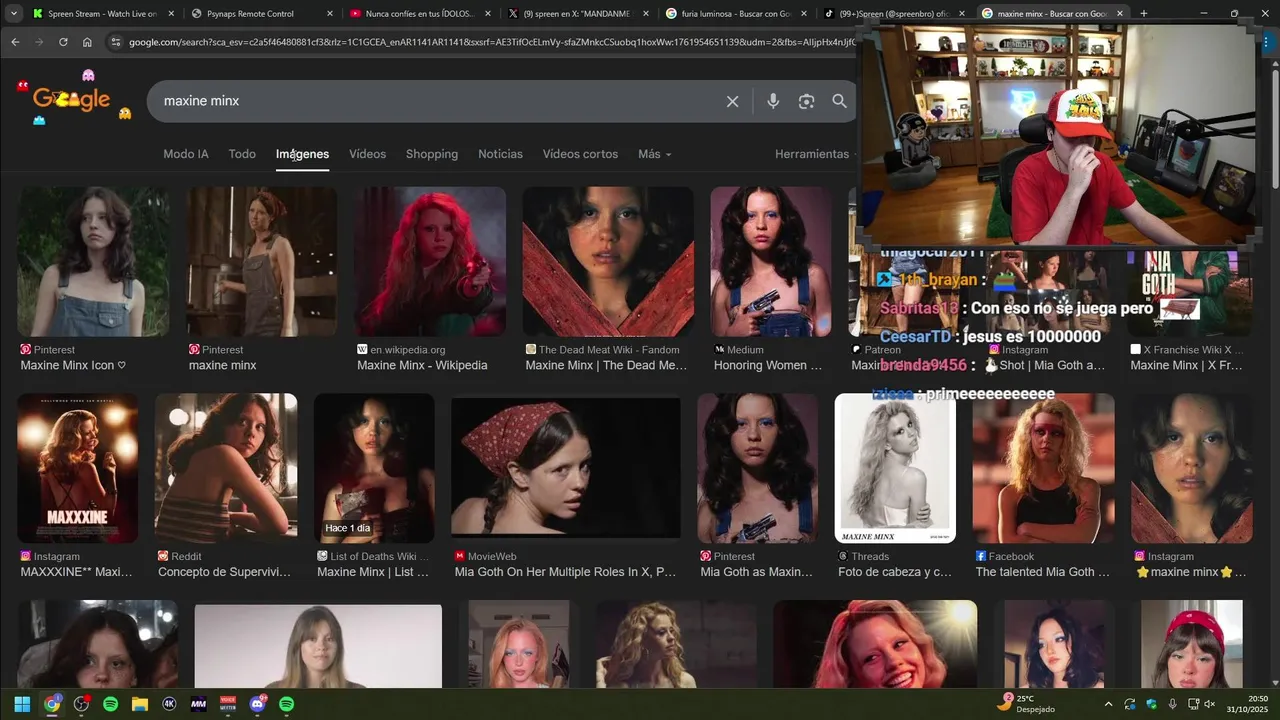Submit search with the magnifier icon
This screenshot has width=1280, height=720.
coord(839,101)
